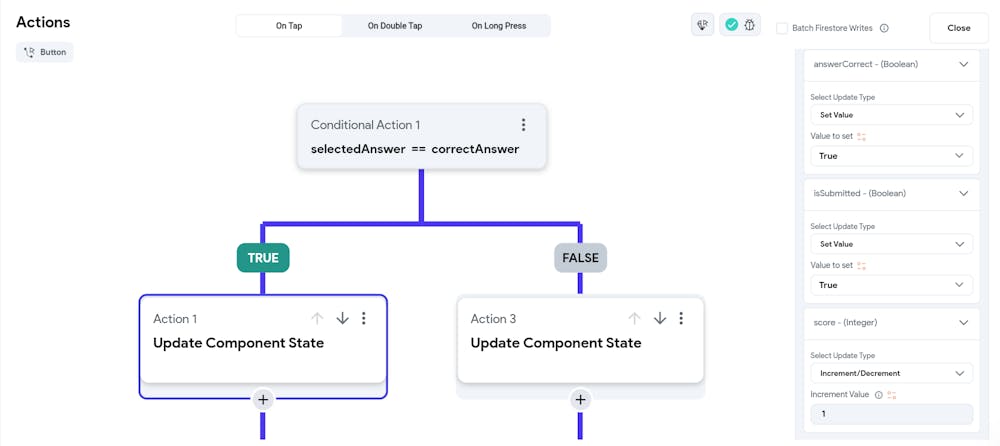This screenshot has width=1000, height=446.
Task: Click the Batch Firestore Writes info icon
Action: tap(884, 28)
